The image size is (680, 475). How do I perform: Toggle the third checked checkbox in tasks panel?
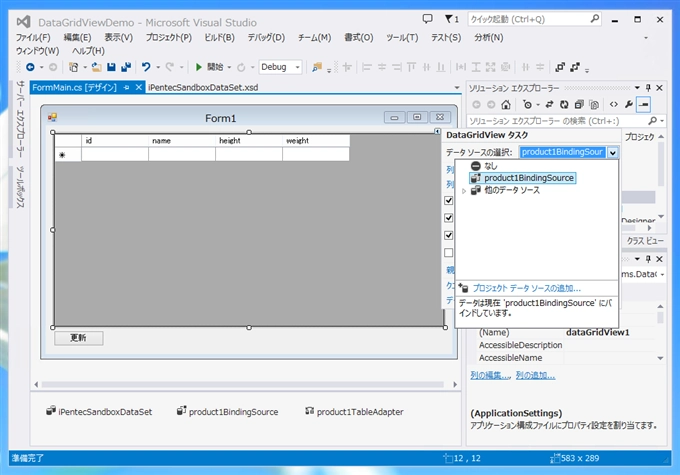click(449, 235)
